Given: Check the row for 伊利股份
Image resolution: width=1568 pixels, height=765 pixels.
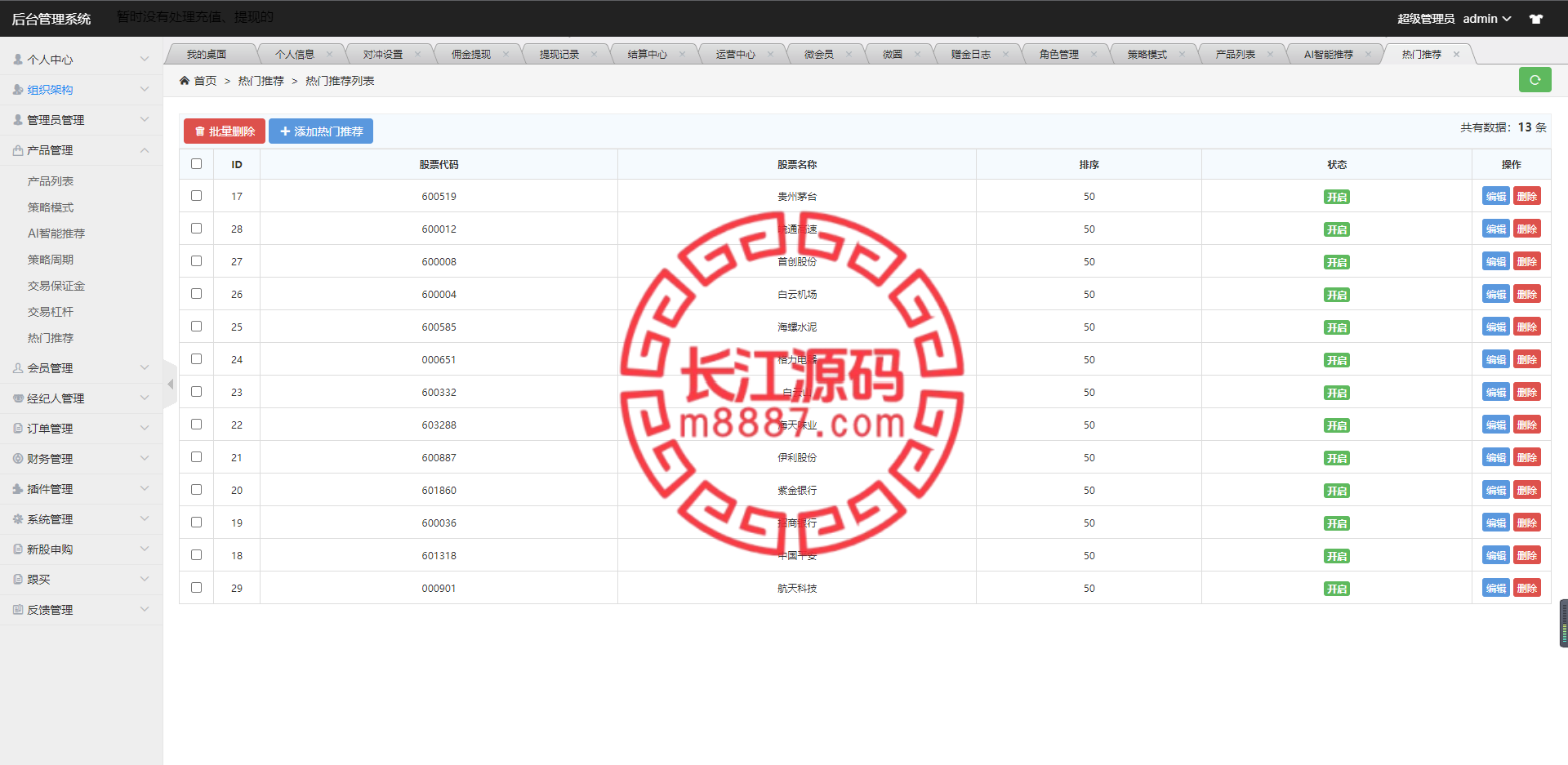Looking at the screenshot, I should coord(196,457).
